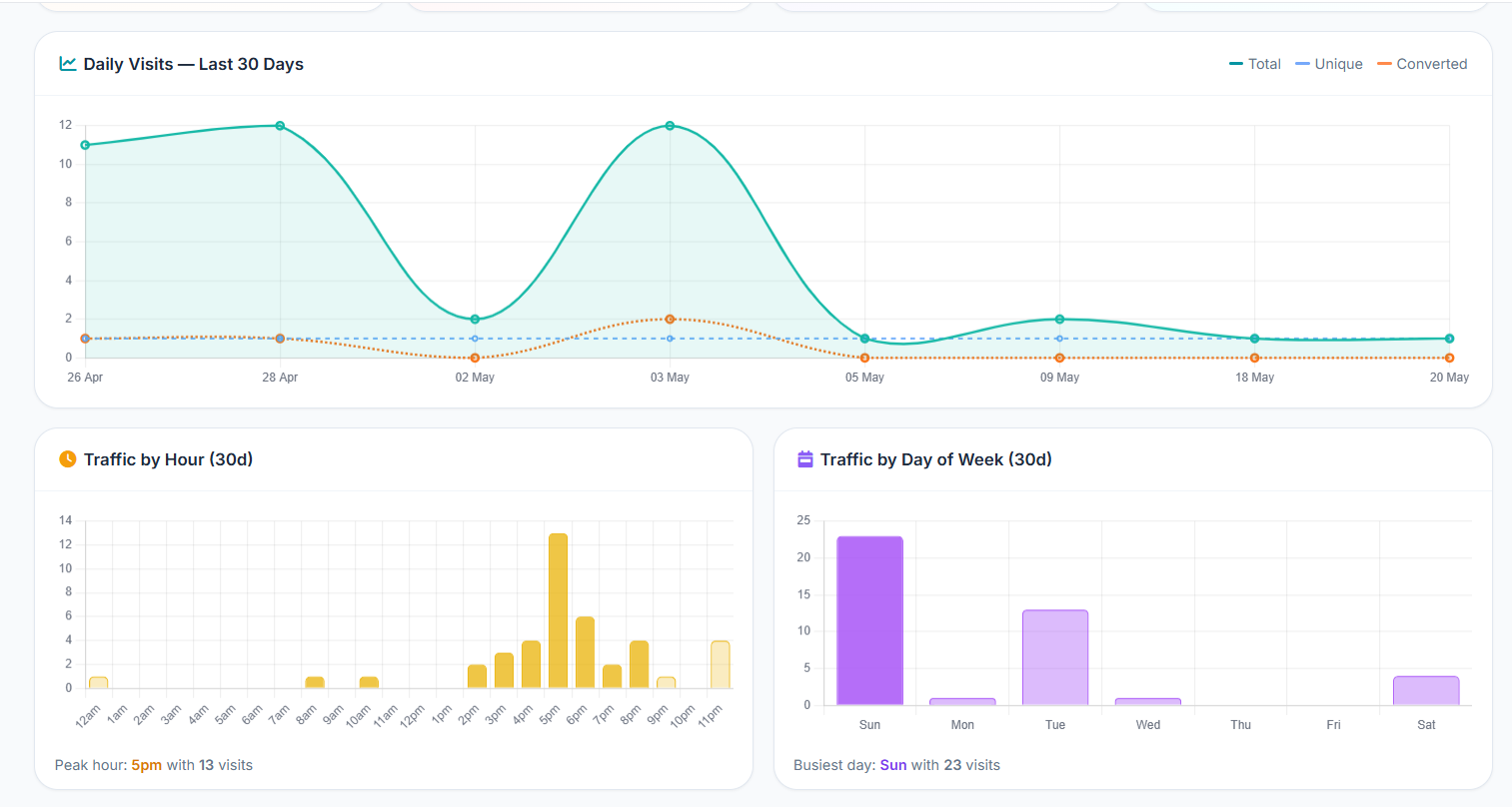Viewport: 1512px width, 807px height.
Task: Select Converted data point on 02 May
Action: pos(475,358)
